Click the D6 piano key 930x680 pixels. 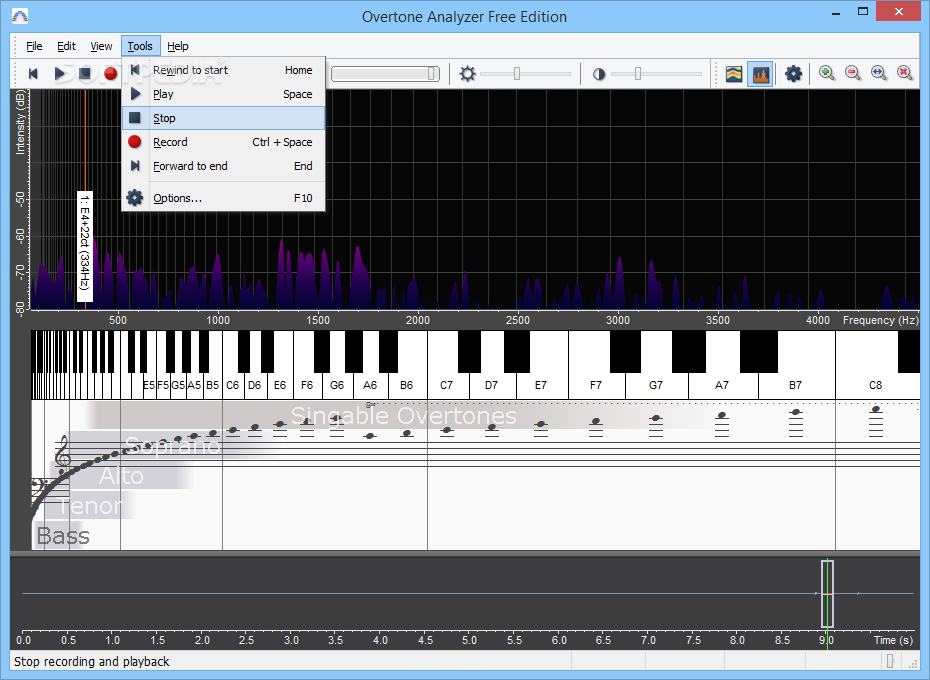(254, 385)
